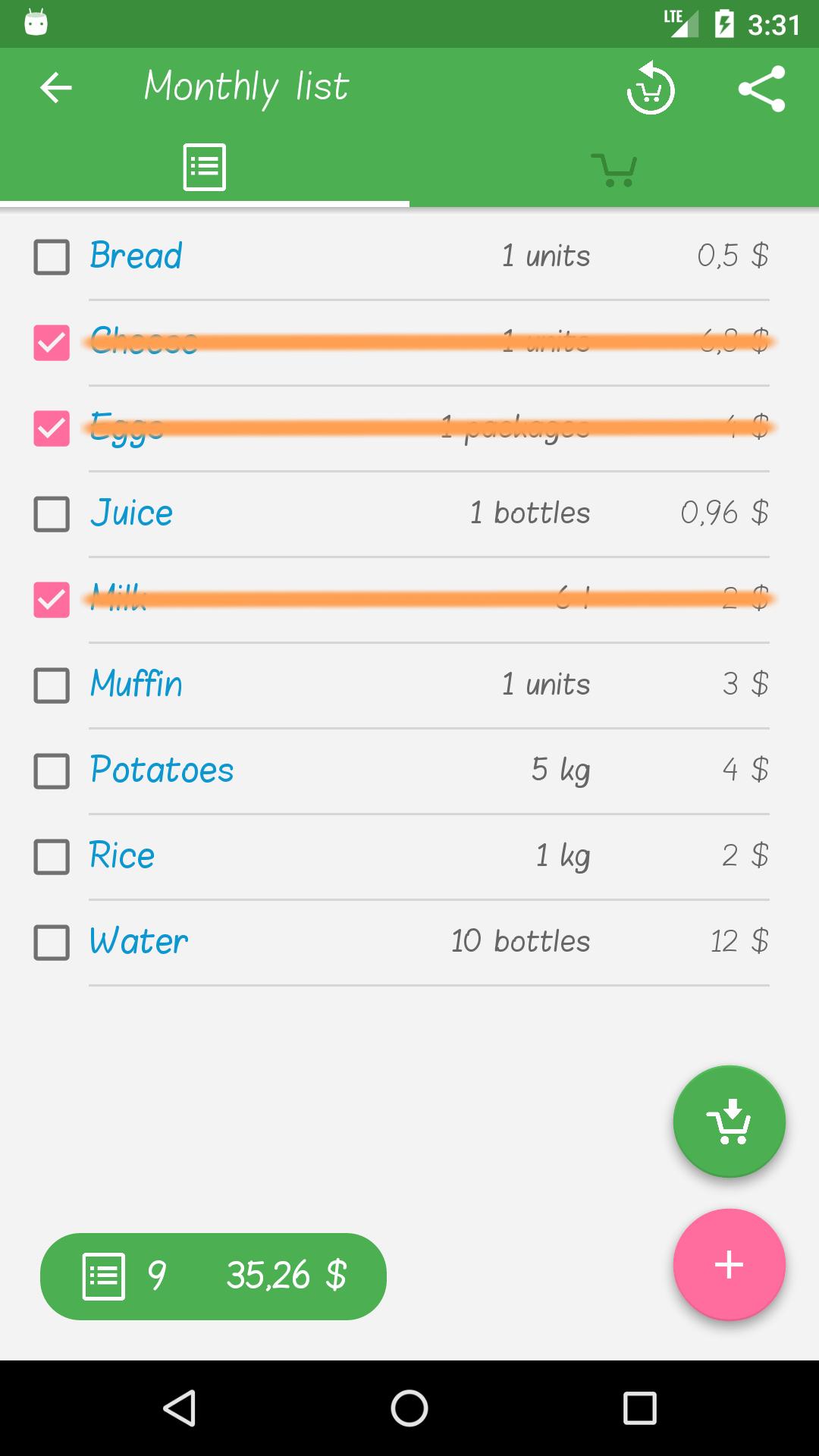Uncheck the Cheese checkbox
The image size is (819, 1456).
[x=52, y=342]
